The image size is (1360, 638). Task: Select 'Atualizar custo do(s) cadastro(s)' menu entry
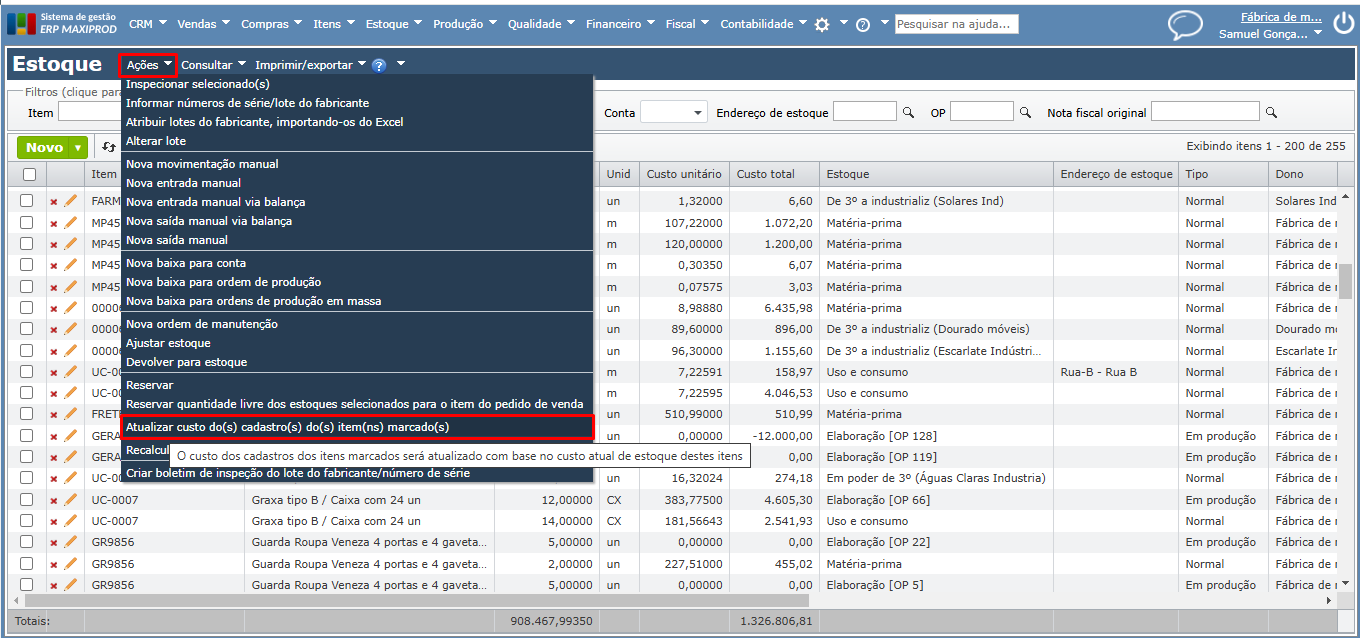(287, 427)
